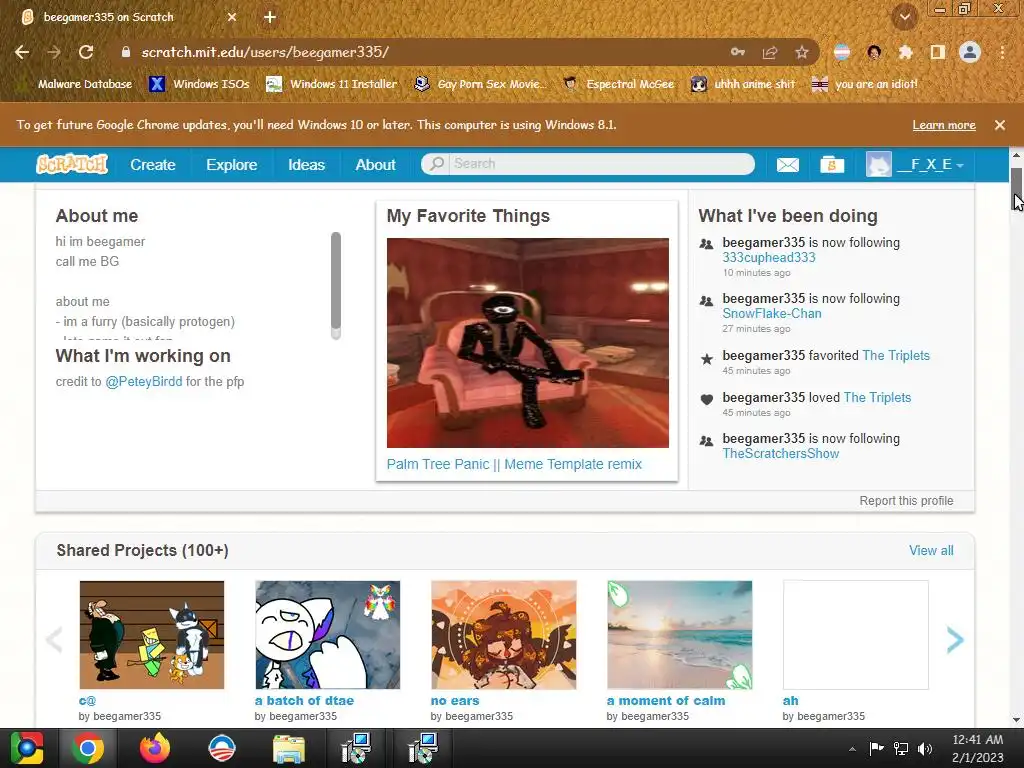This screenshot has width=1024, height=768.
Task: Open 'a batch of dtae' project thumbnail
Action: [327, 635]
